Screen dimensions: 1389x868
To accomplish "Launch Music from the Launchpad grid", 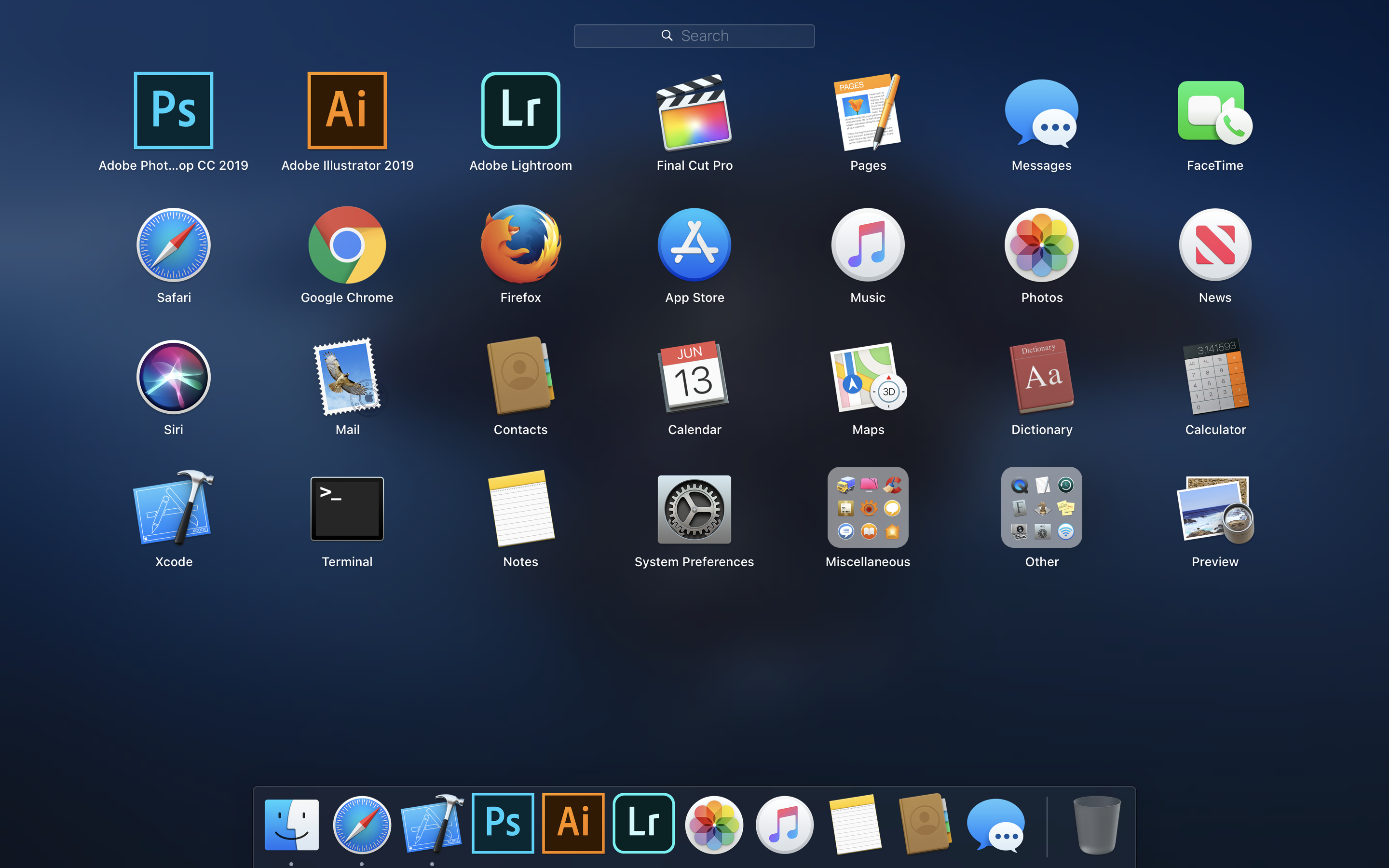I will pyautogui.click(x=868, y=244).
